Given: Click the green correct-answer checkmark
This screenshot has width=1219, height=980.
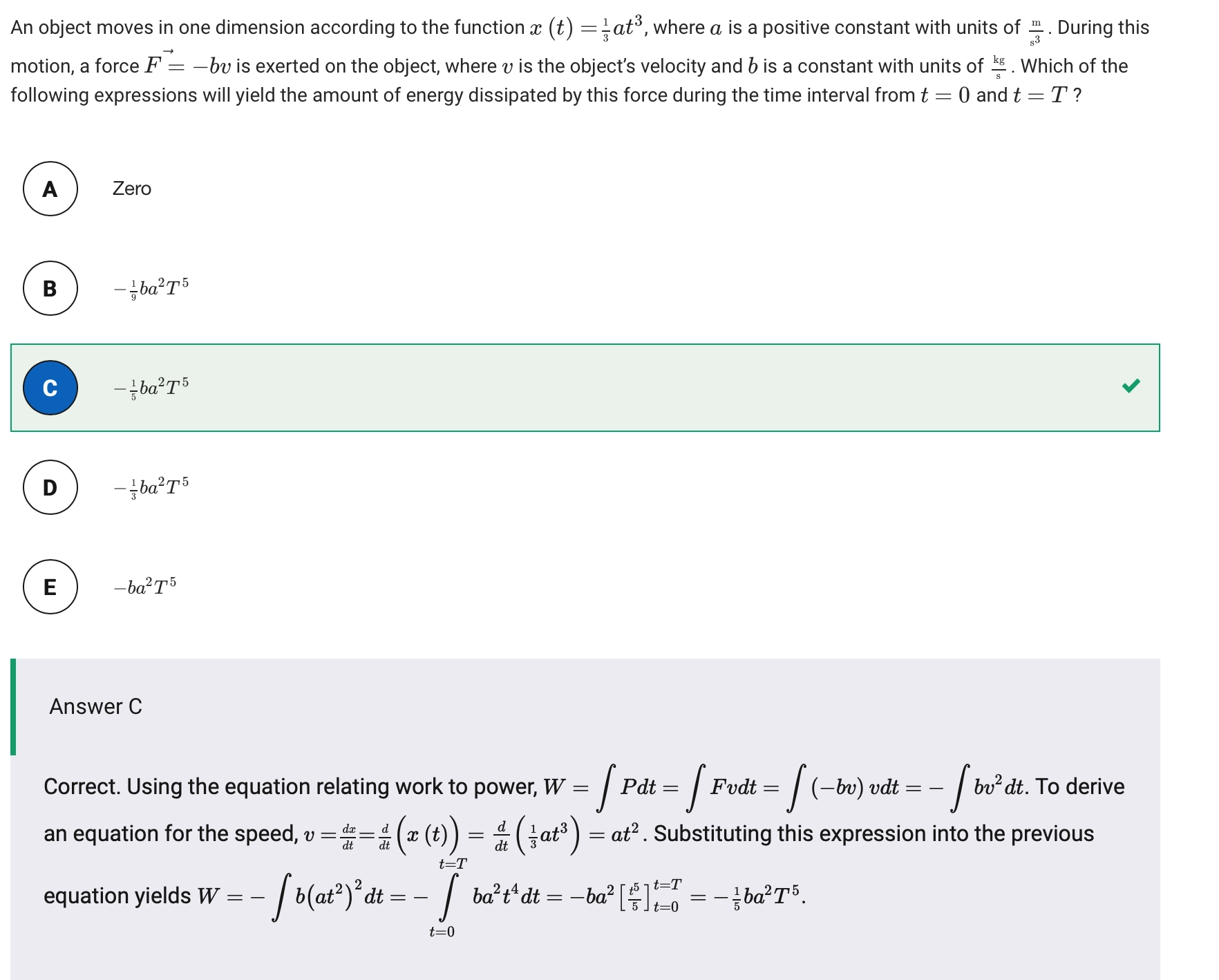Looking at the screenshot, I should pos(1131,386).
